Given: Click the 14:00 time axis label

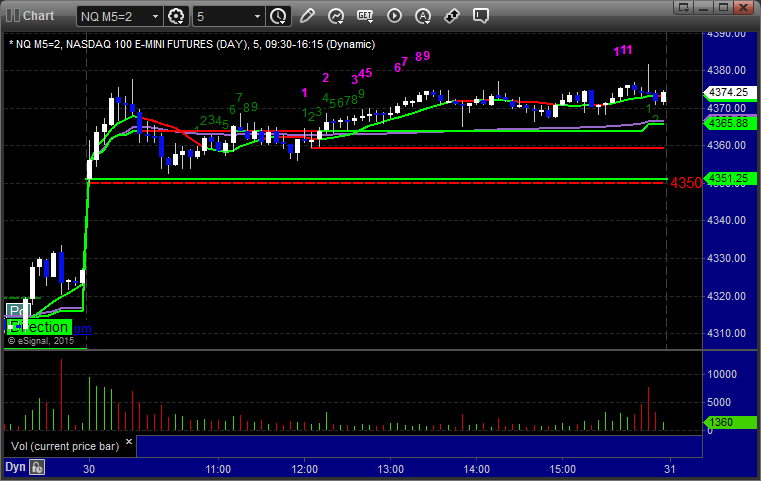Looking at the screenshot, I should coord(476,469).
